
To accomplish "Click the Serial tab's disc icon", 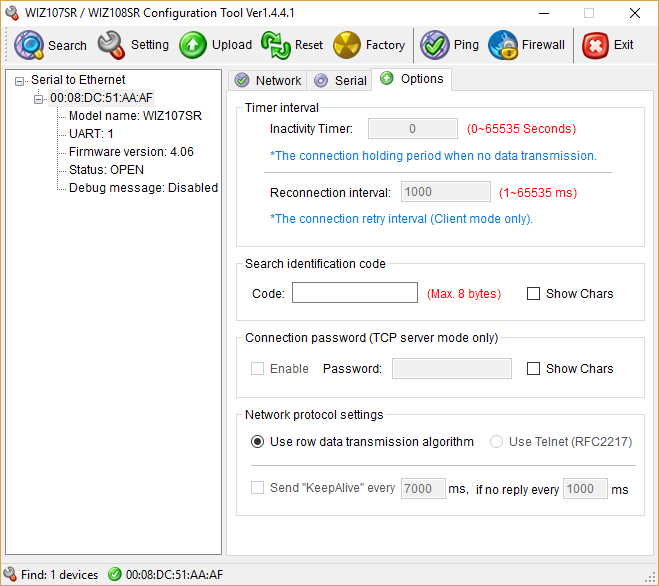I will tap(321, 80).
